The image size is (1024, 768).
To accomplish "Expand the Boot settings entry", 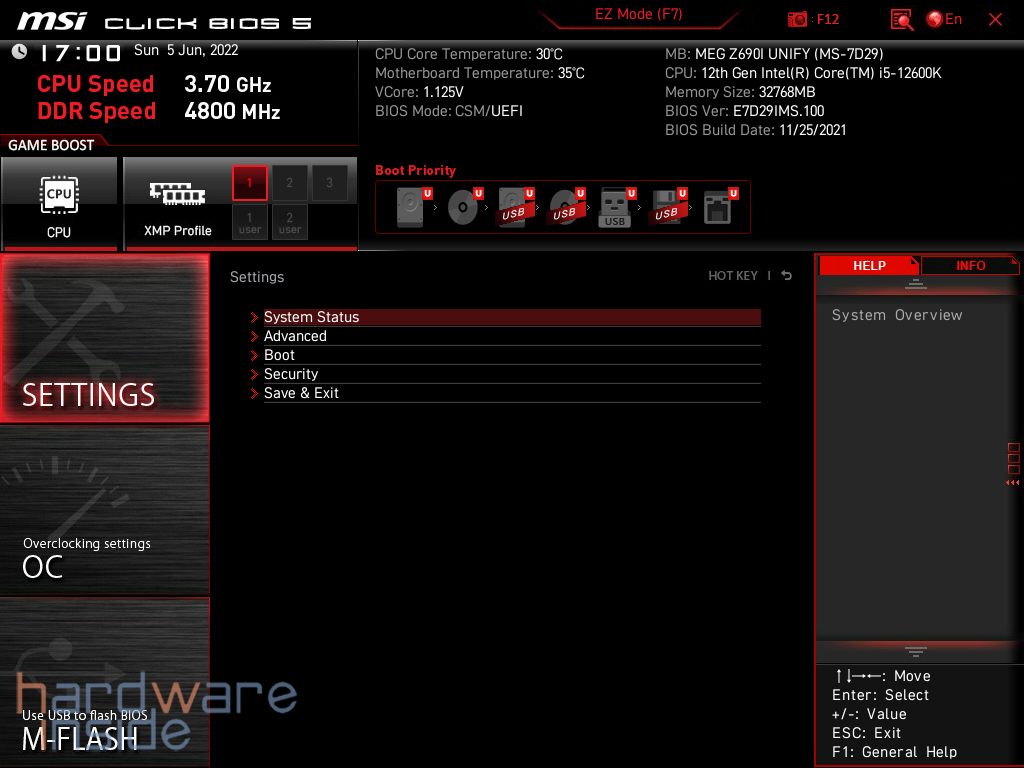I will click(278, 355).
